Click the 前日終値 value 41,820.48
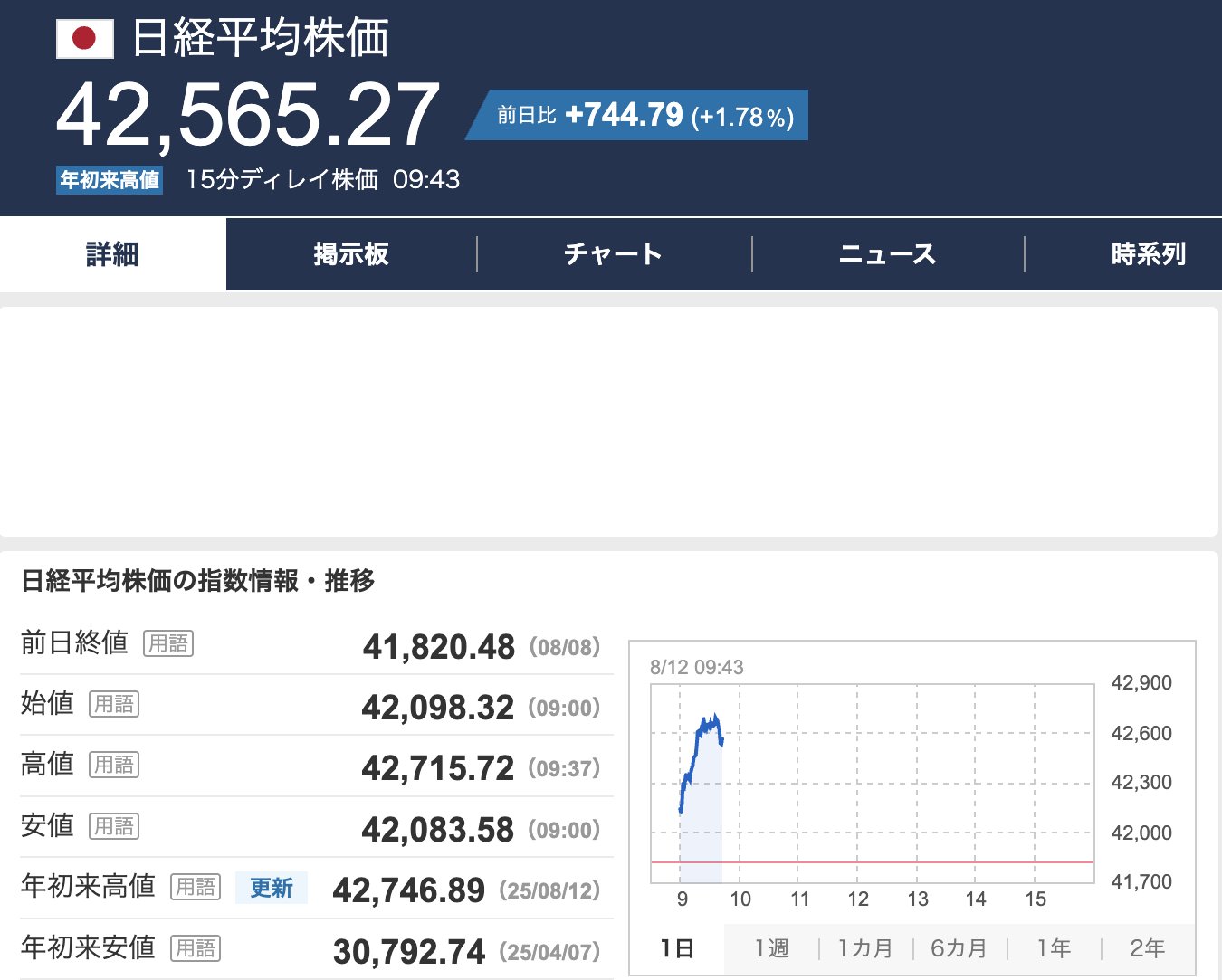This screenshot has width=1222, height=980. click(x=439, y=647)
